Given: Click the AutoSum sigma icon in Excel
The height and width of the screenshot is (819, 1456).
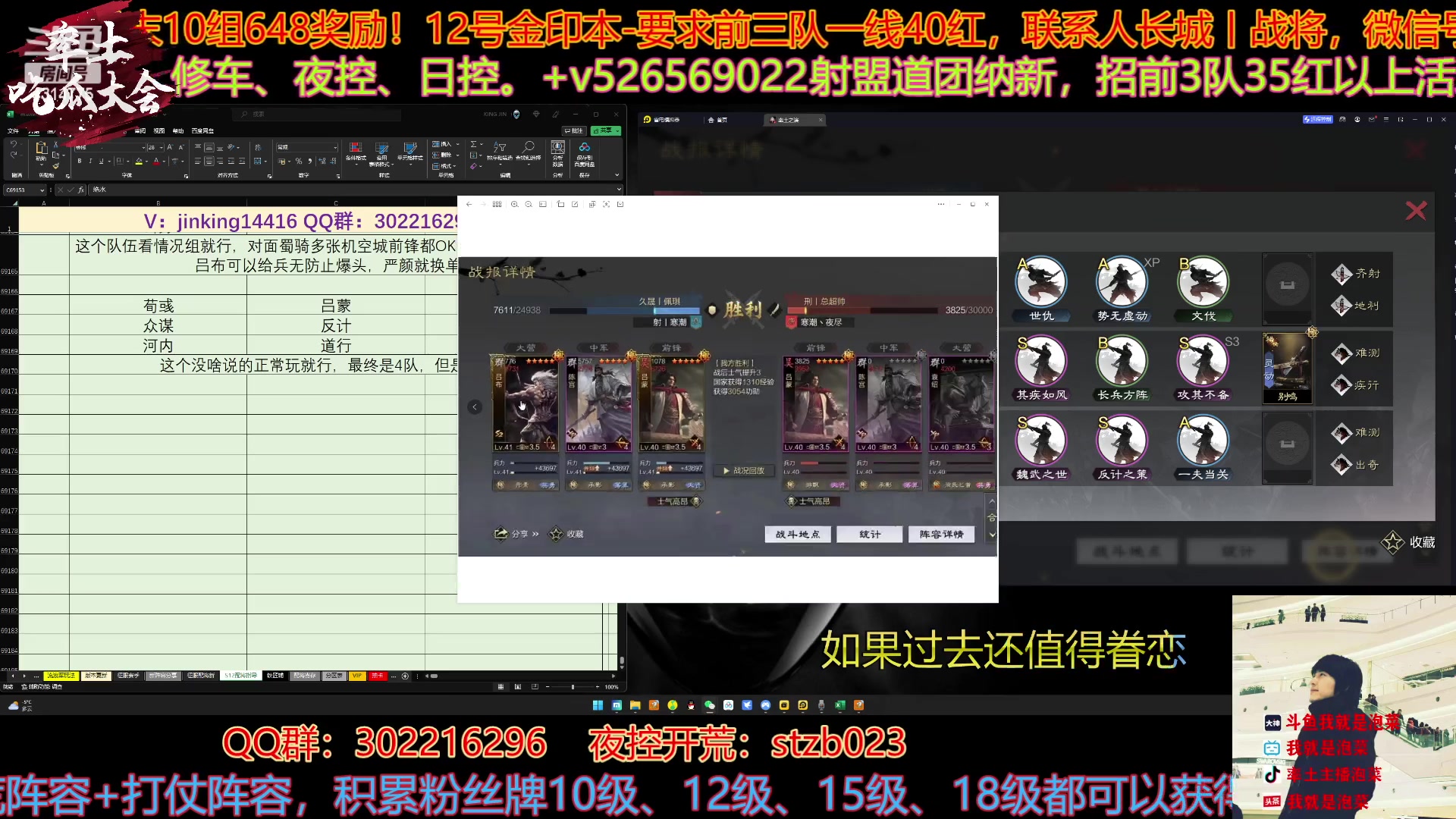Looking at the screenshot, I should pos(474,144).
